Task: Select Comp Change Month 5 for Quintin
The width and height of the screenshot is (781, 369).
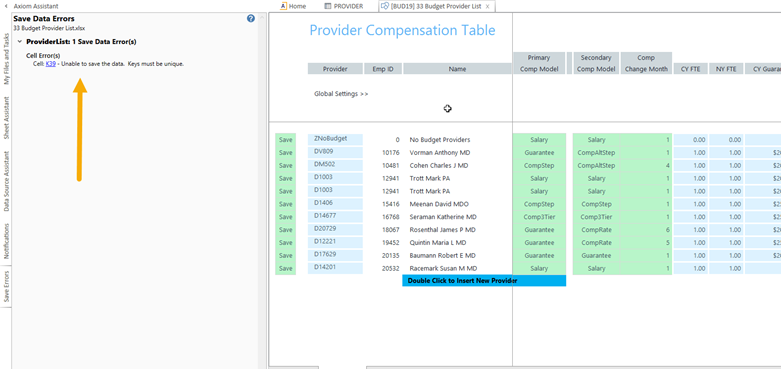Action: [x=646, y=243]
